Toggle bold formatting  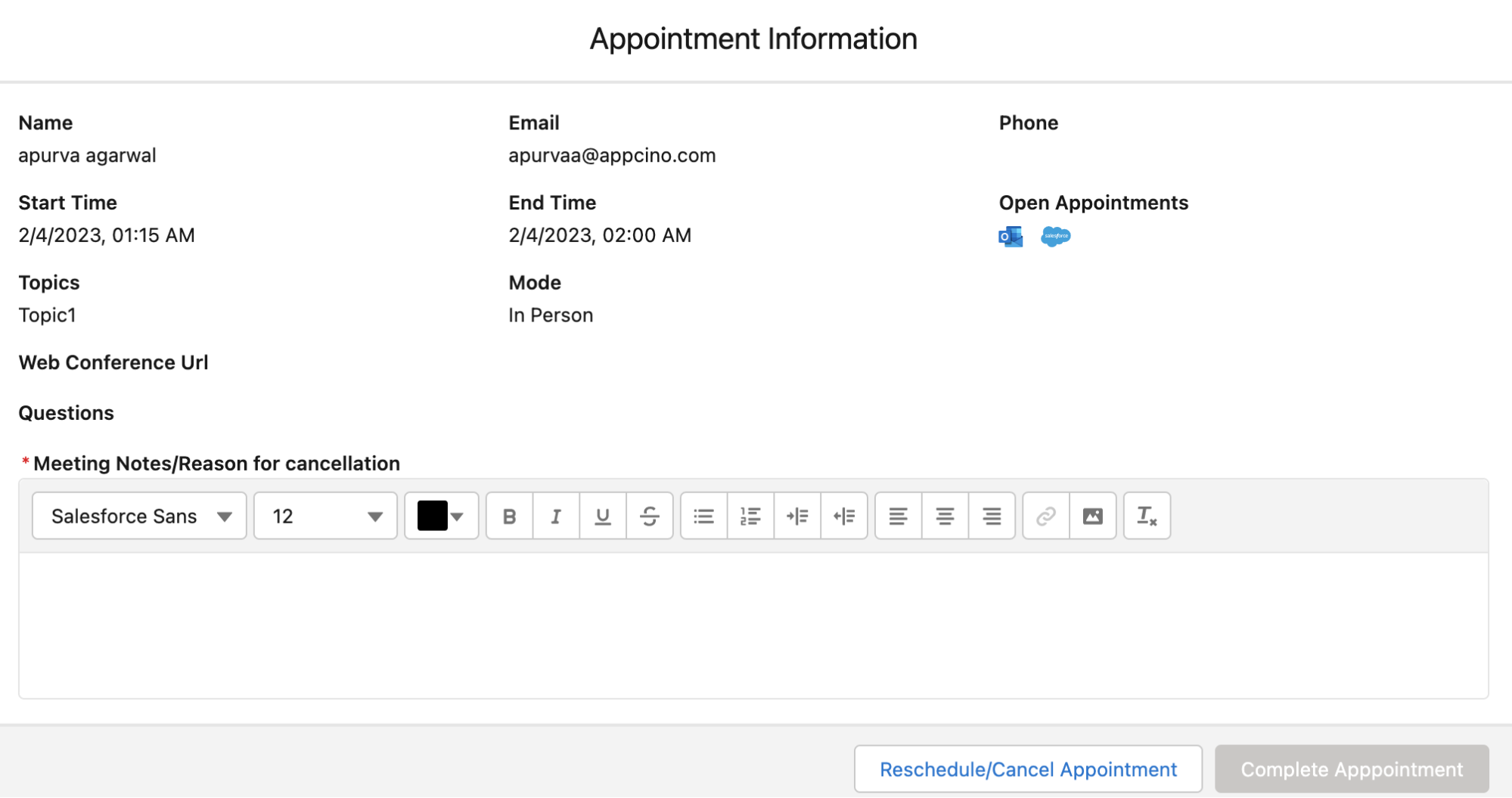pos(510,516)
